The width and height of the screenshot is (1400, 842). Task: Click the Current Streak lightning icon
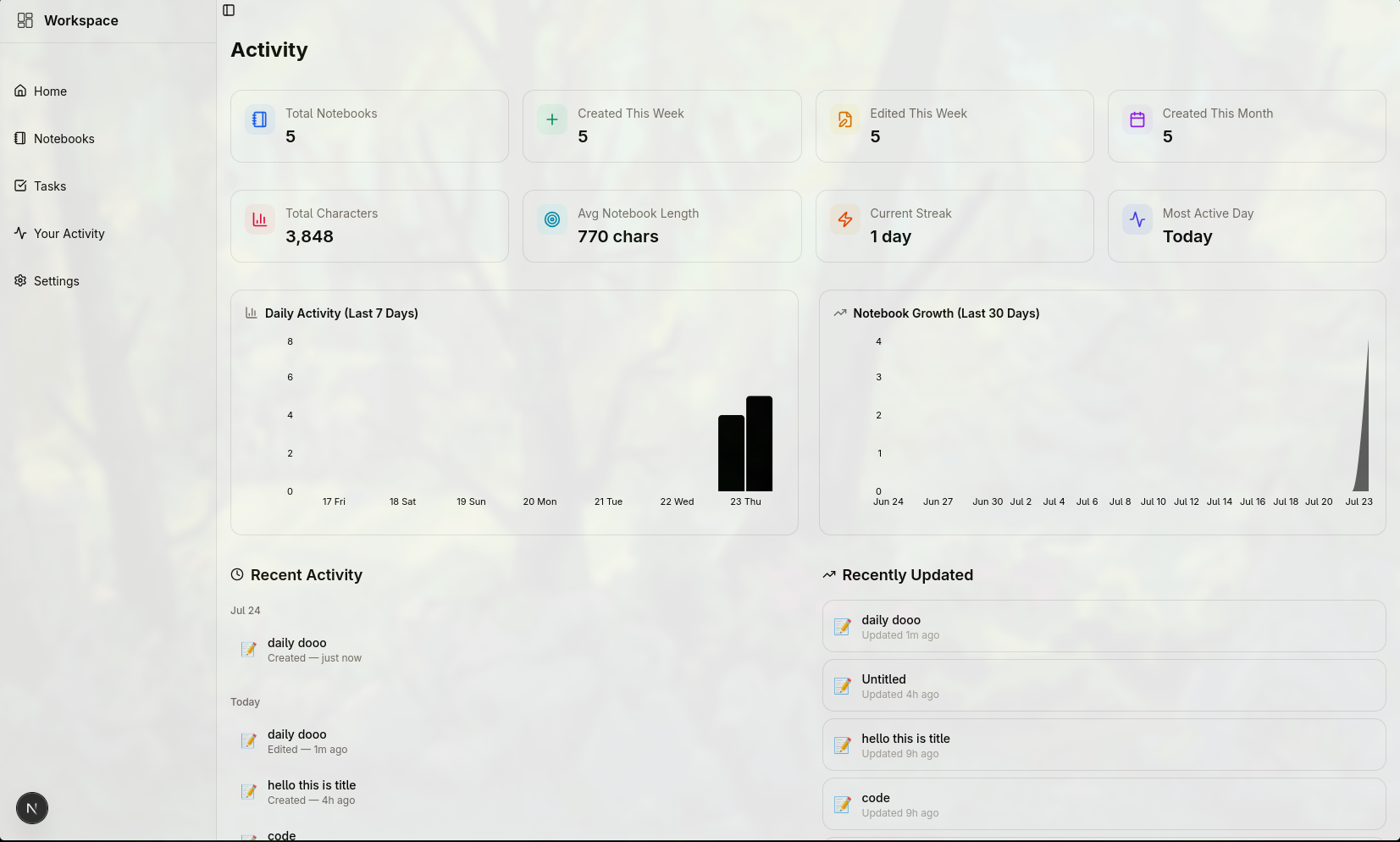[x=845, y=219]
